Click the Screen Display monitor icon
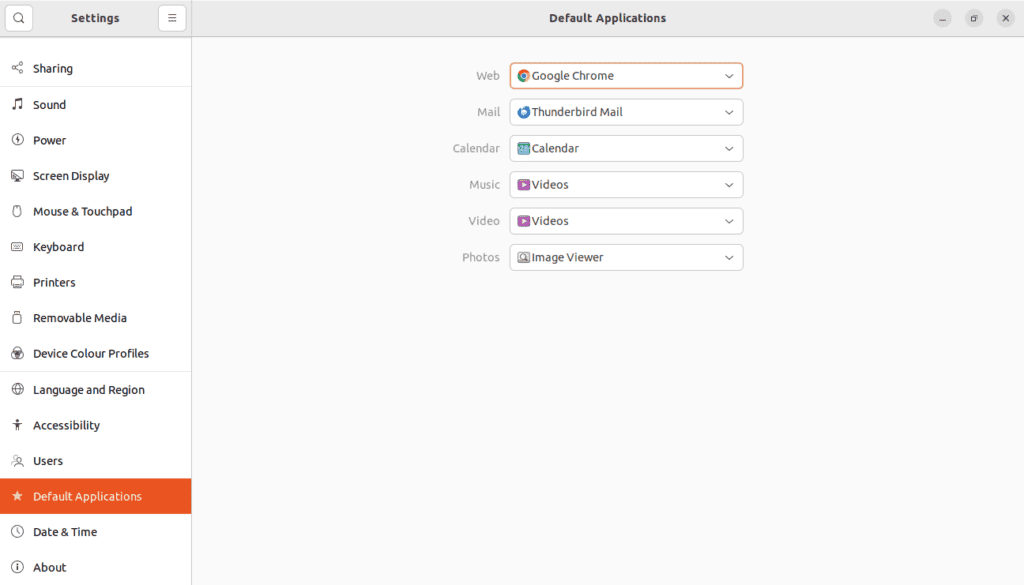Image resolution: width=1024 pixels, height=585 pixels. click(17, 176)
